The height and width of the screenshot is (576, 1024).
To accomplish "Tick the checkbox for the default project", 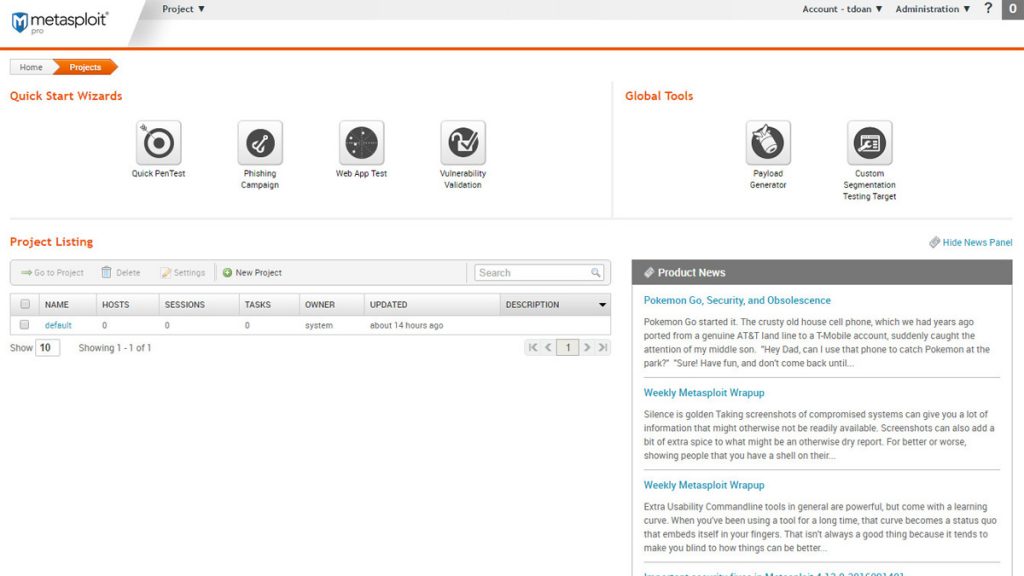I will pyautogui.click(x=25, y=325).
